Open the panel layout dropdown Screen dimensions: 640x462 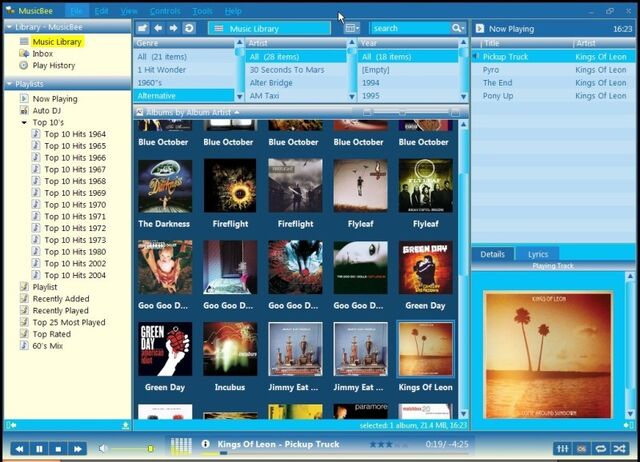pyautogui.click(x=352, y=28)
